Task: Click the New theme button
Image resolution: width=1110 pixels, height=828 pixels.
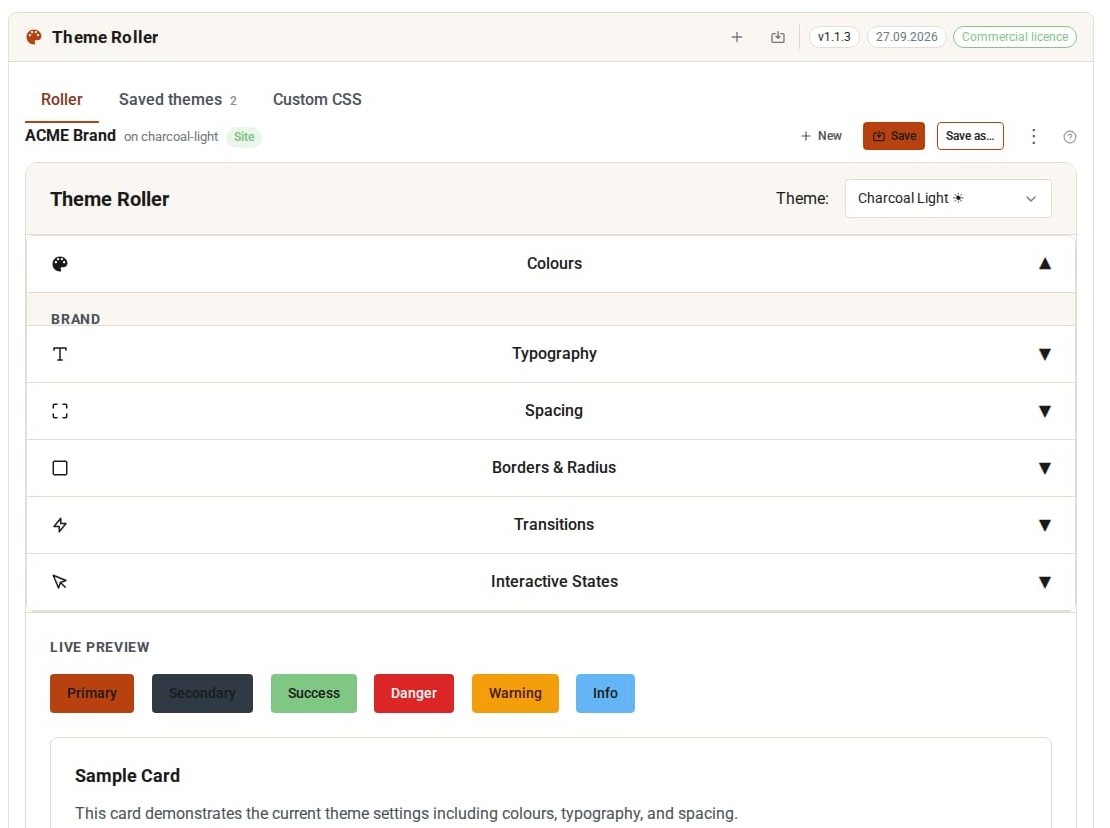Action: (821, 136)
